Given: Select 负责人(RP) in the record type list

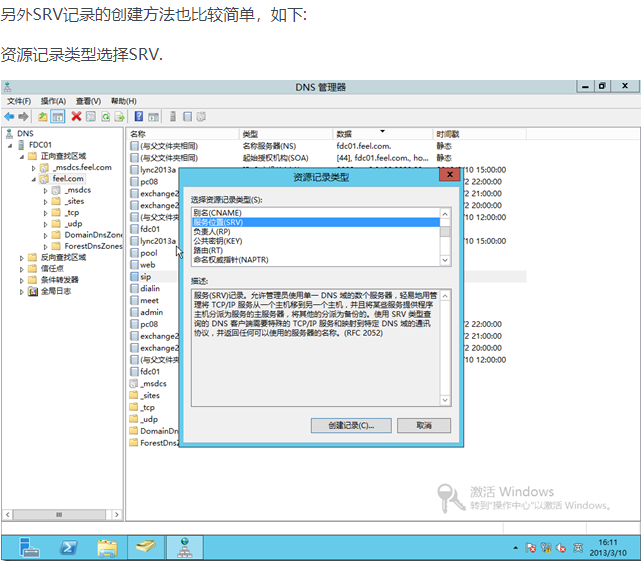Looking at the screenshot, I should pos(316,231).
